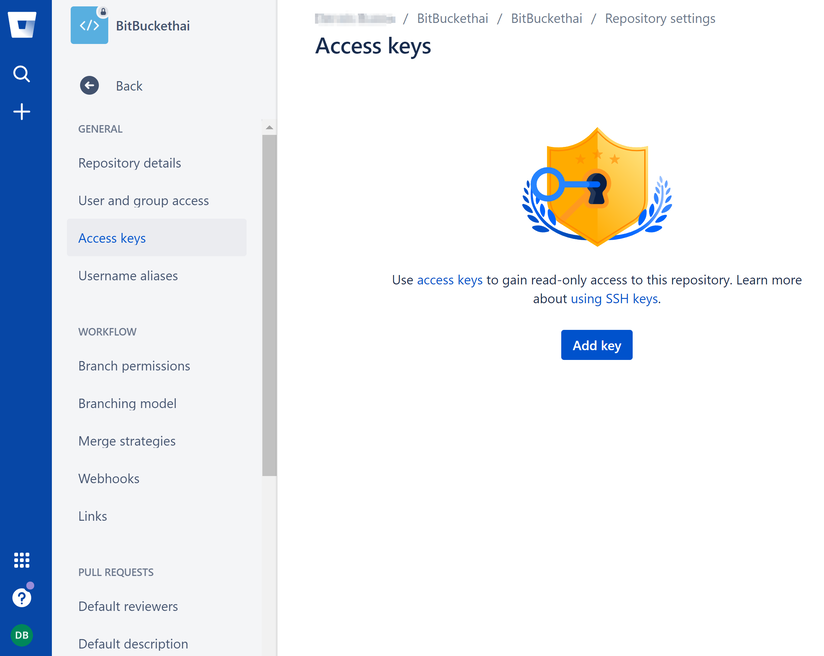
Task: Open Webhooks settings
Action: click(109, 479)
